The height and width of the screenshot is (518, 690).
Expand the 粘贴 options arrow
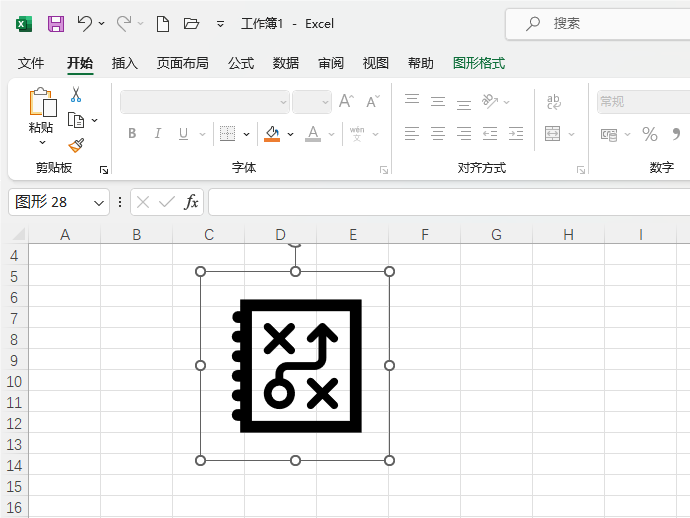(x=42, y=142)
